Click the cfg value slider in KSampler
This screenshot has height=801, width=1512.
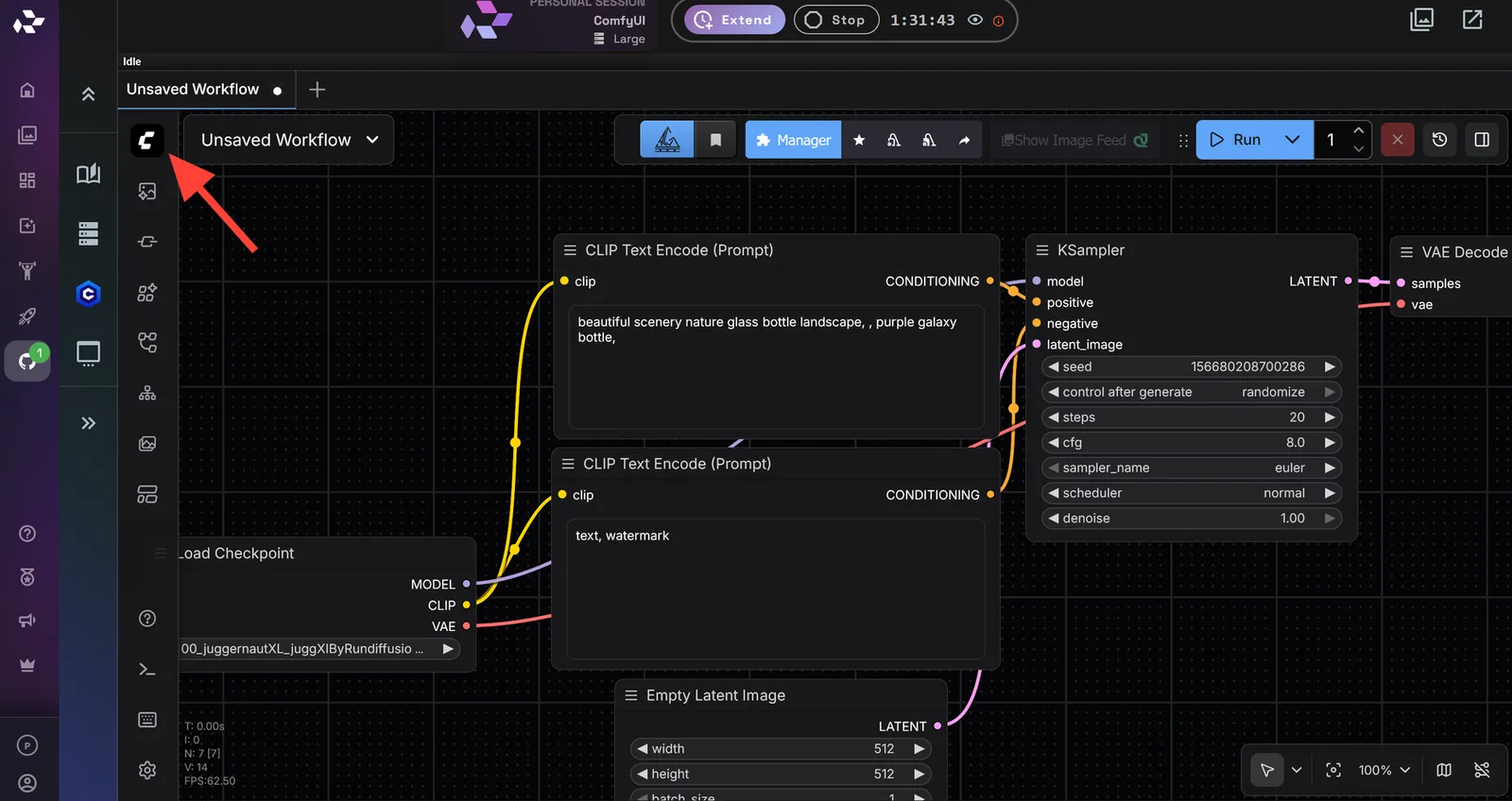tap(1192, 442)
